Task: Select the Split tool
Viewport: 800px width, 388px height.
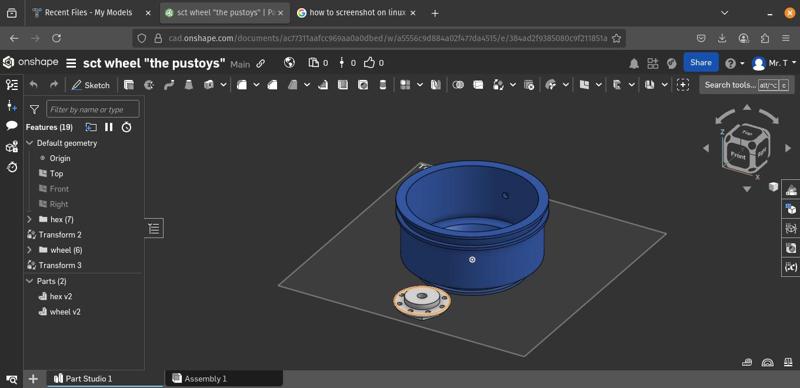Action: 478,85
